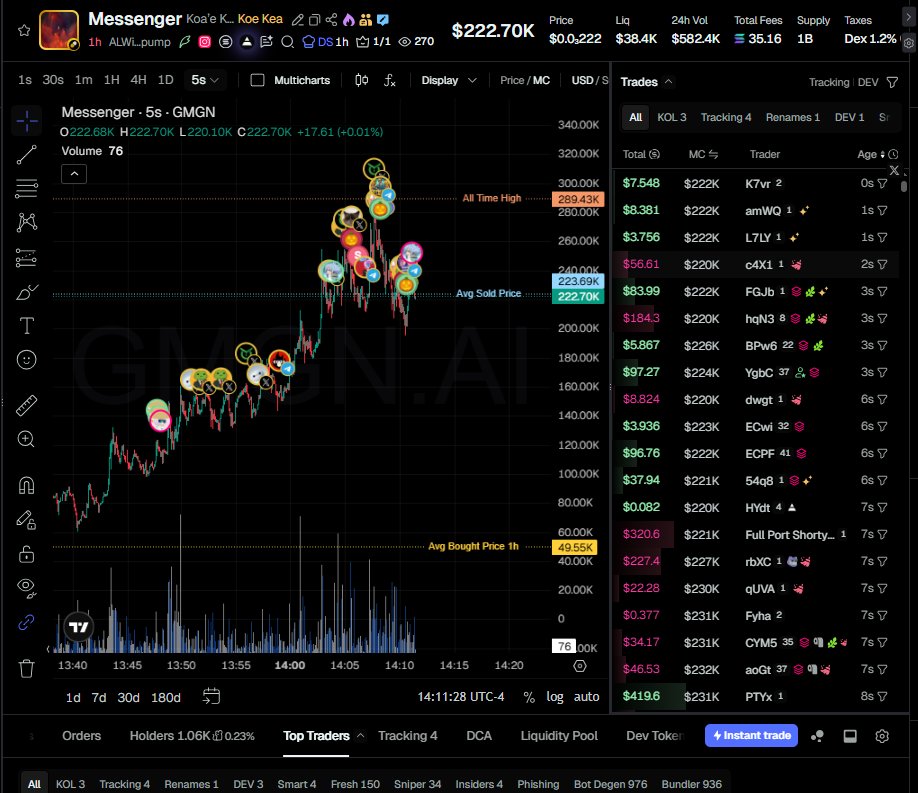Toggle USD / SOL currency mode
Image resolution: width=918 pixels, height=793 pixels.
pos(589,80)
